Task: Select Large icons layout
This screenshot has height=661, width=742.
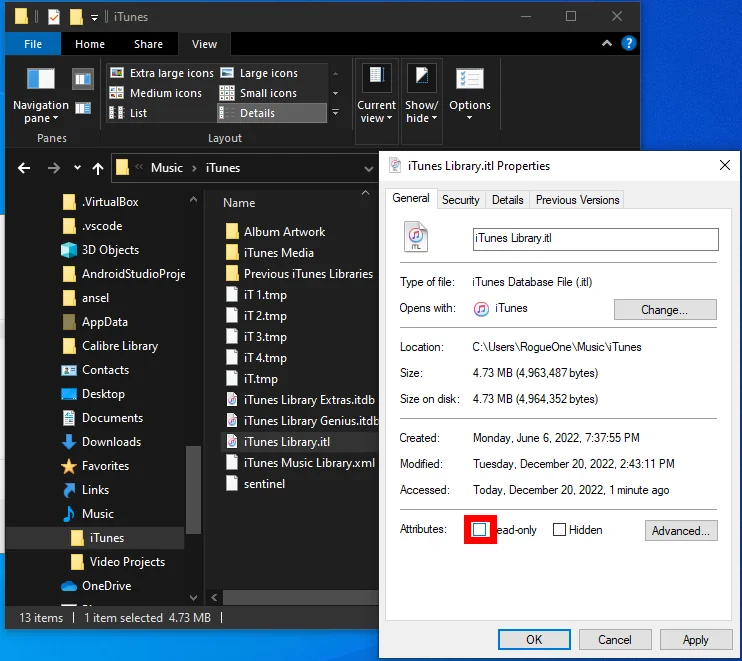Action: (x=259, y=73)
